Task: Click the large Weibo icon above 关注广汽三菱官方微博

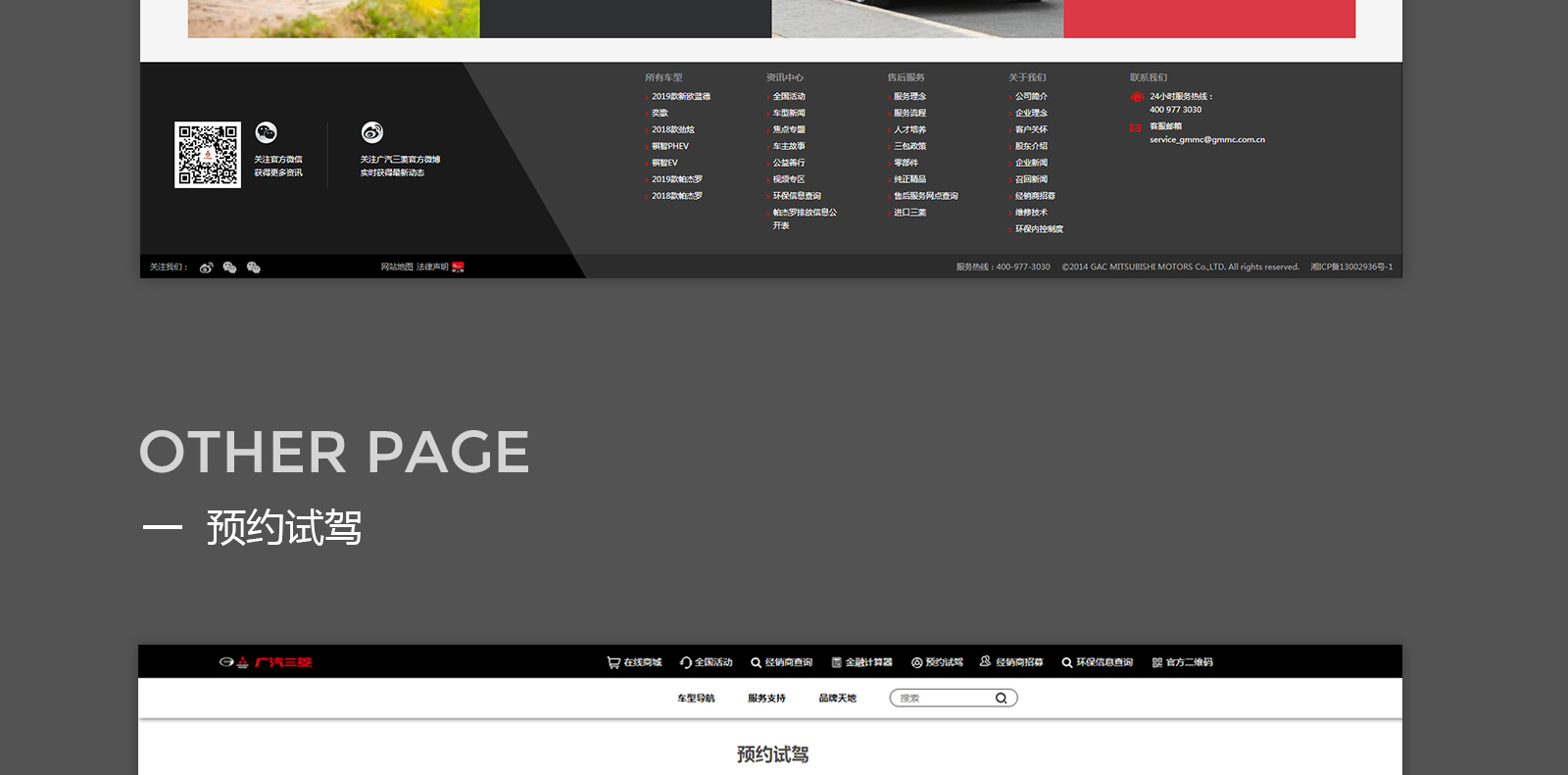Action: (x=371, y=132)
